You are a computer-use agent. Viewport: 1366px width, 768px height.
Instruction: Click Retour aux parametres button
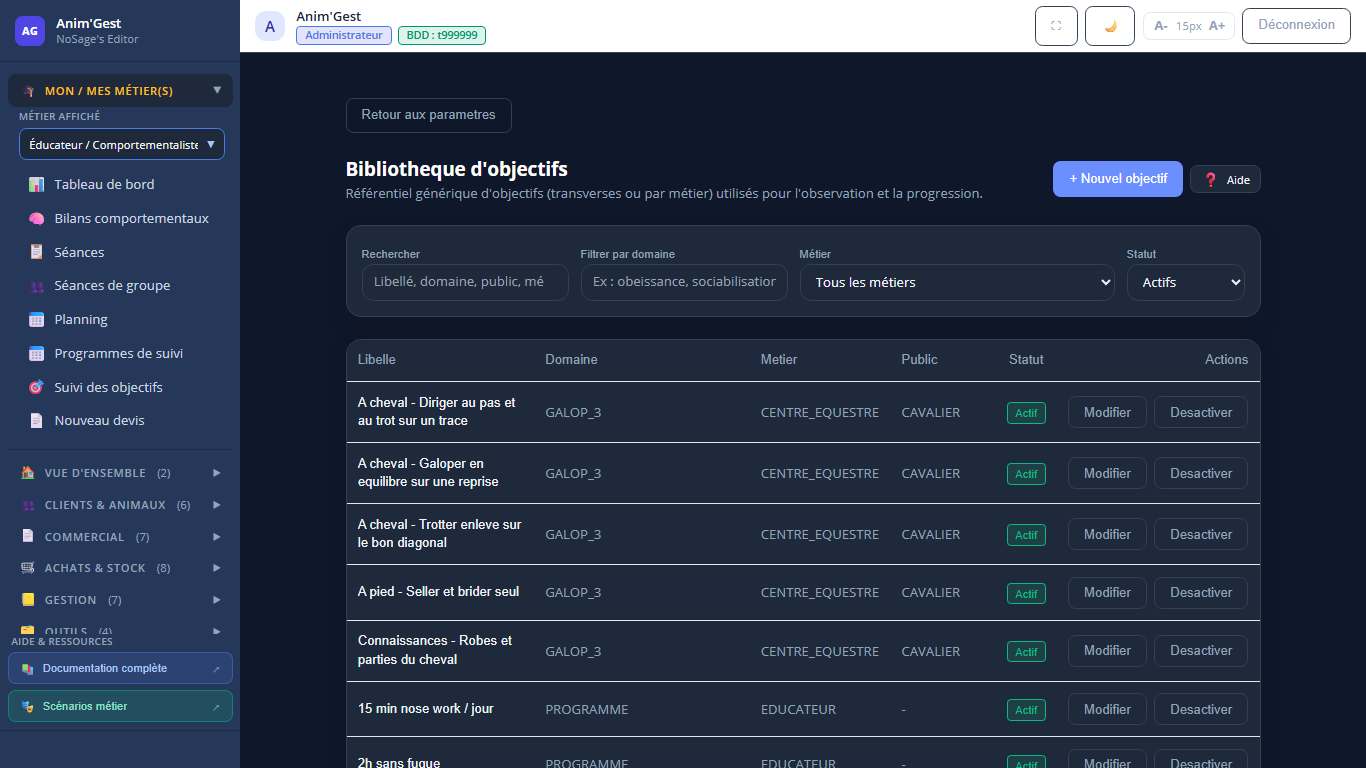[x=429, y=115]
